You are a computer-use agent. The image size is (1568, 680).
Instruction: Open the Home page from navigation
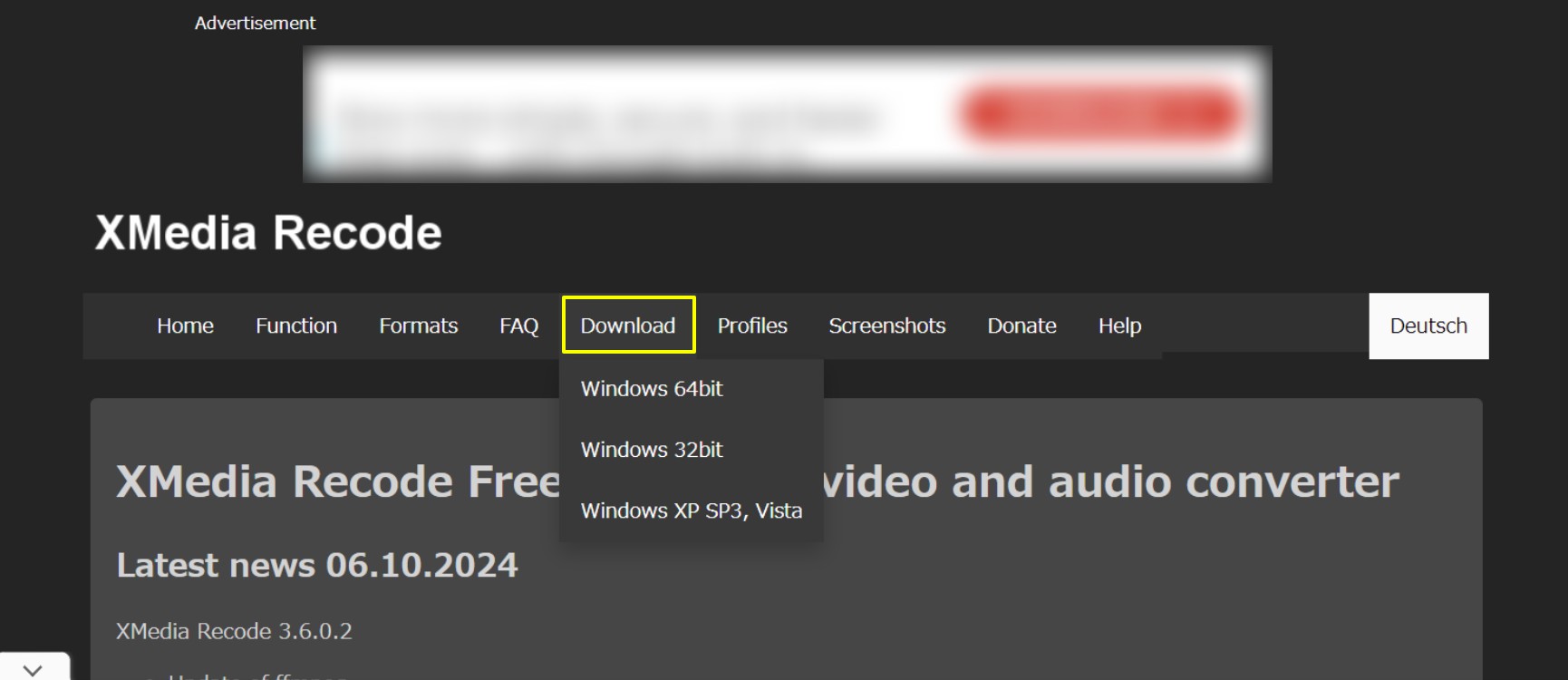(x=185, y=325)
